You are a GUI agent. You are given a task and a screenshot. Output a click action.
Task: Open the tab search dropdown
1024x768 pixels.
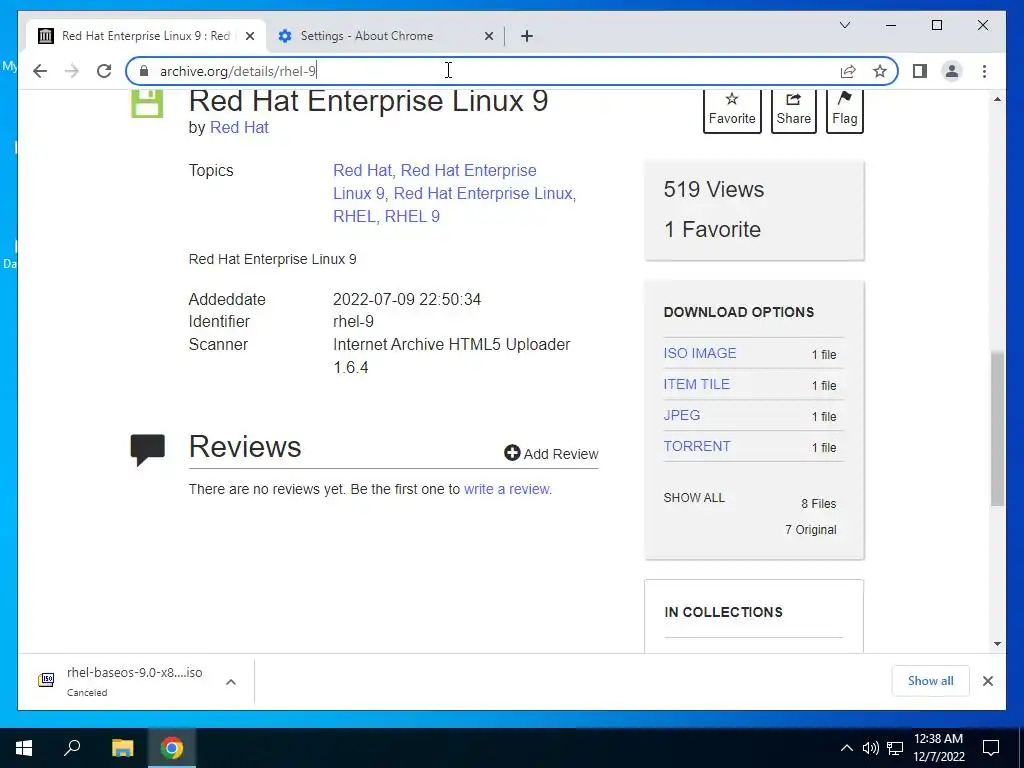pyautogui.click(x=844, y=25)
